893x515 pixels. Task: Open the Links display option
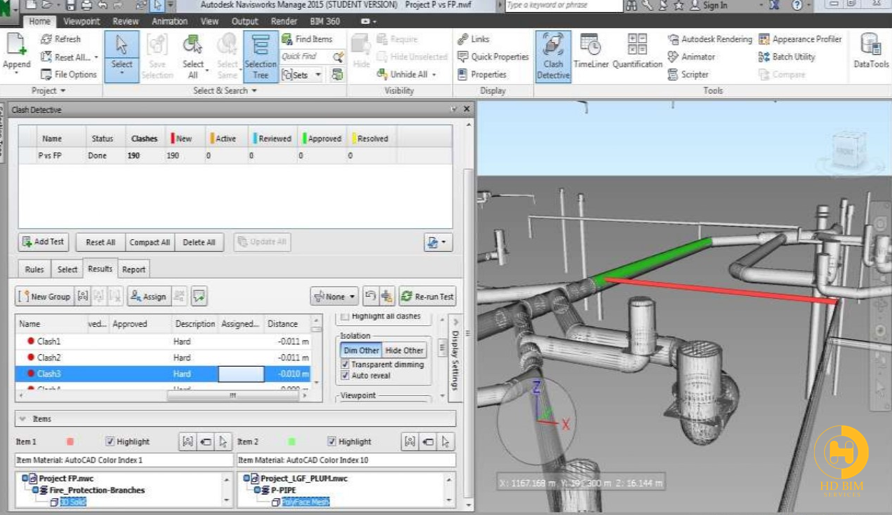tap(473, 39)
